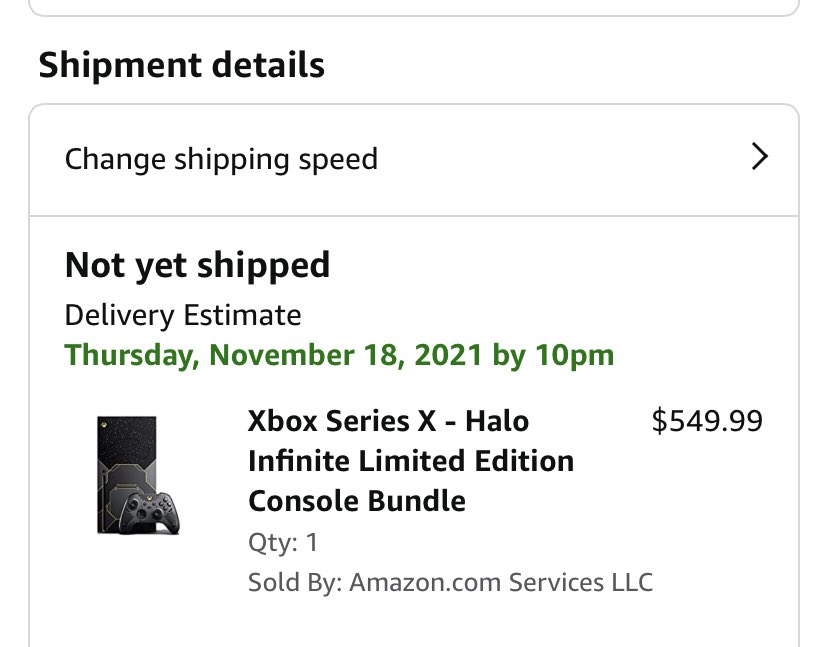Open the Xbox Series X - Halo title line
828x647 pixels.
(388, 421)
